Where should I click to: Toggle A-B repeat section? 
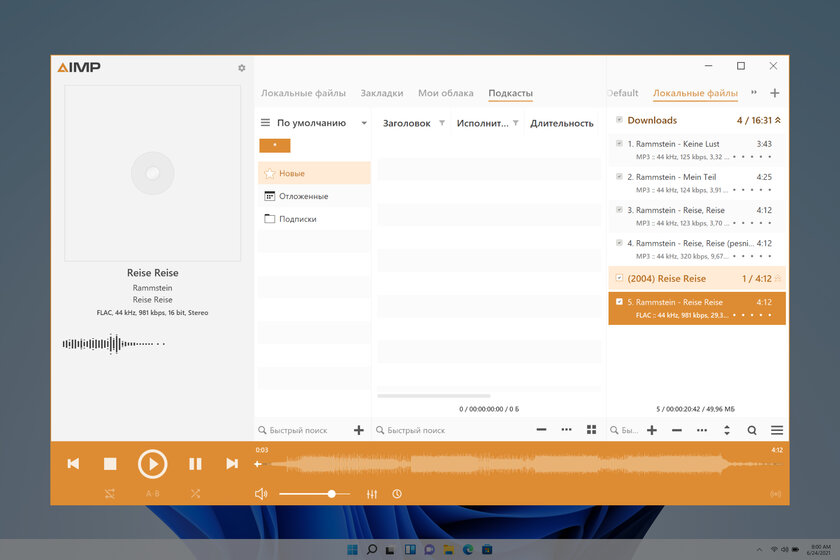click(x=153, y=494)
